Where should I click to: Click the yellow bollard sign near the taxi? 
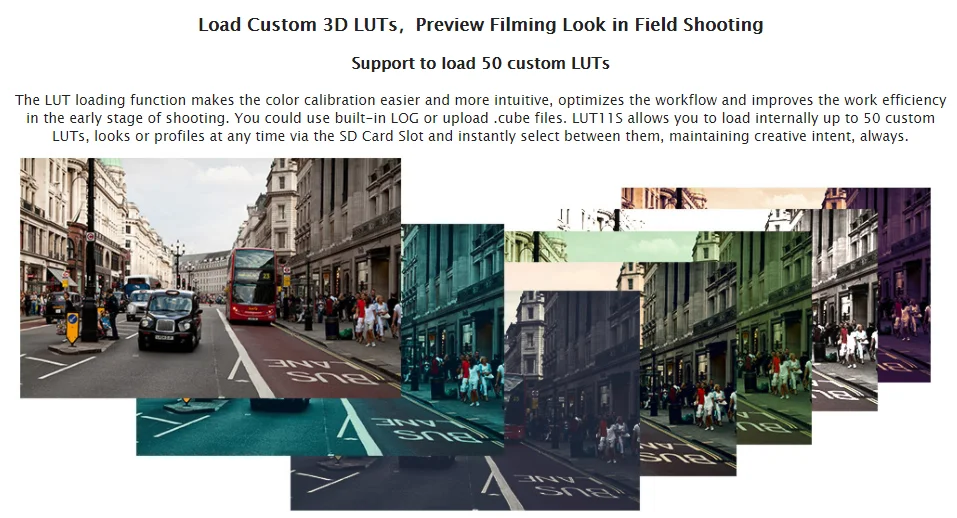tap(73, 328)
